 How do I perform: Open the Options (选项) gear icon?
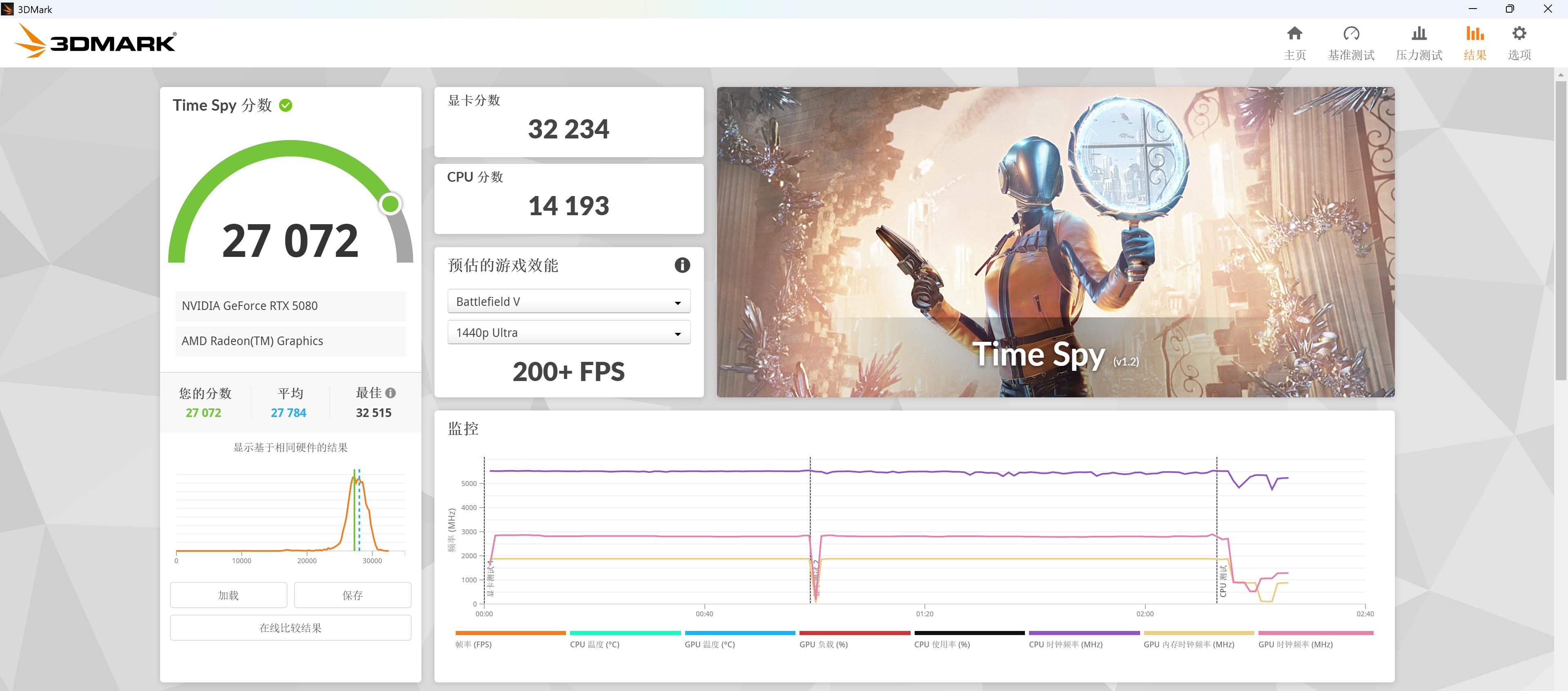1519,33
